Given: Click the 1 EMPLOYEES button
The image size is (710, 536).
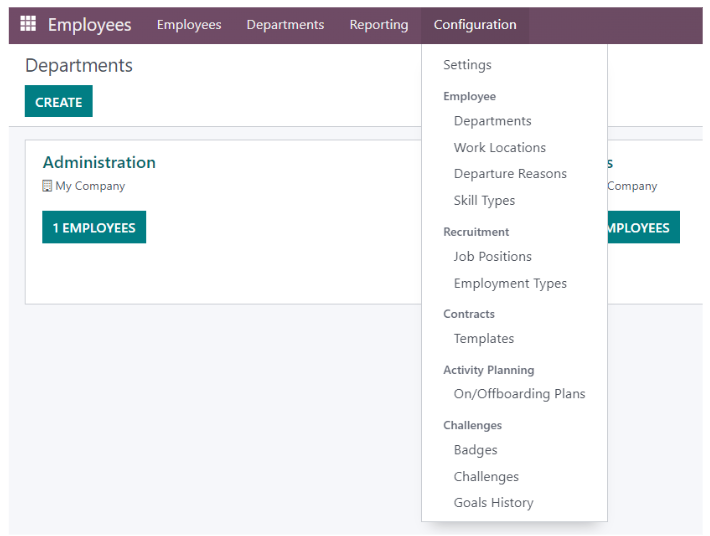Looking at the screenshot, I should tap(94, 227).
